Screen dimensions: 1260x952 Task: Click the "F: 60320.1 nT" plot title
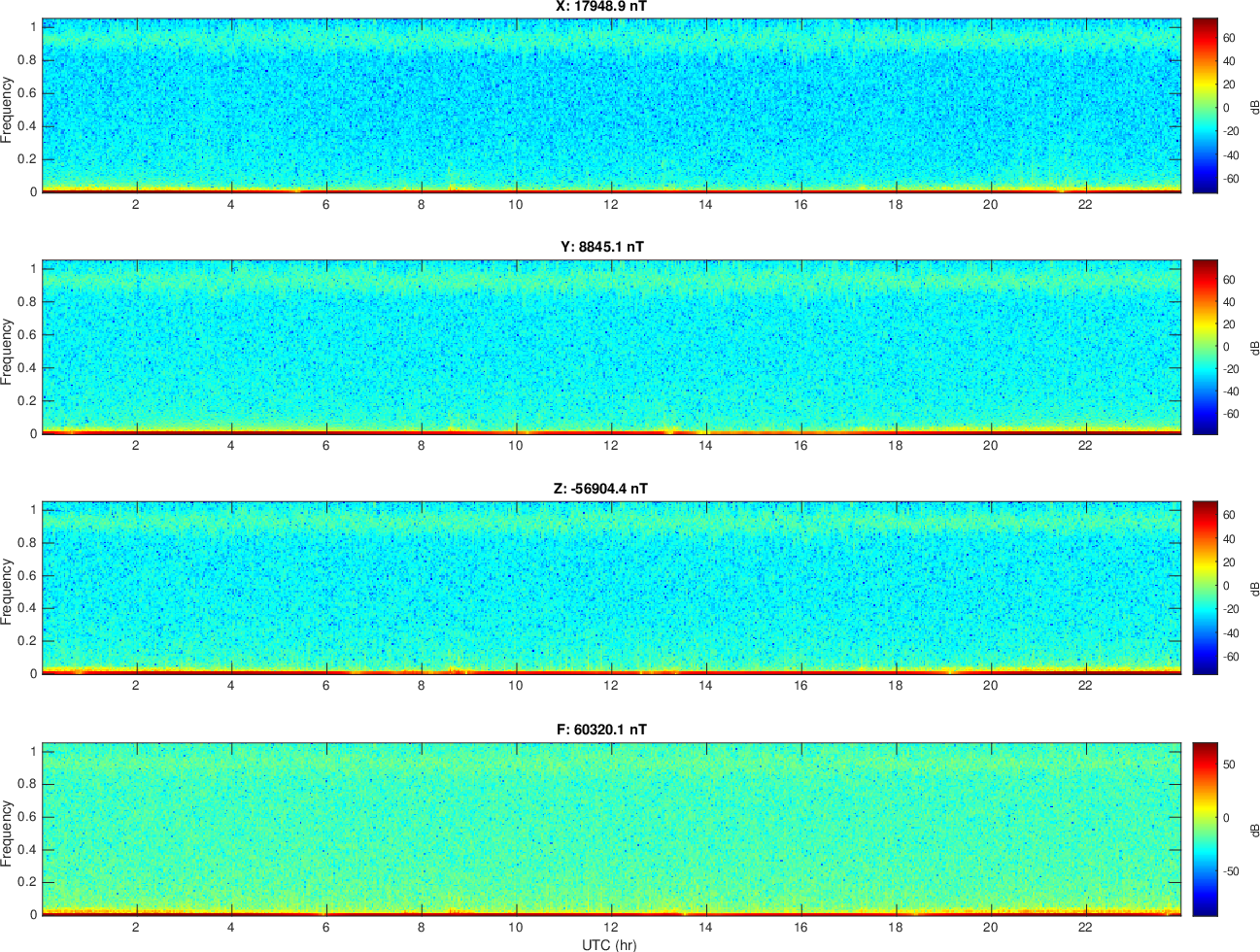[x=601, y=730]
